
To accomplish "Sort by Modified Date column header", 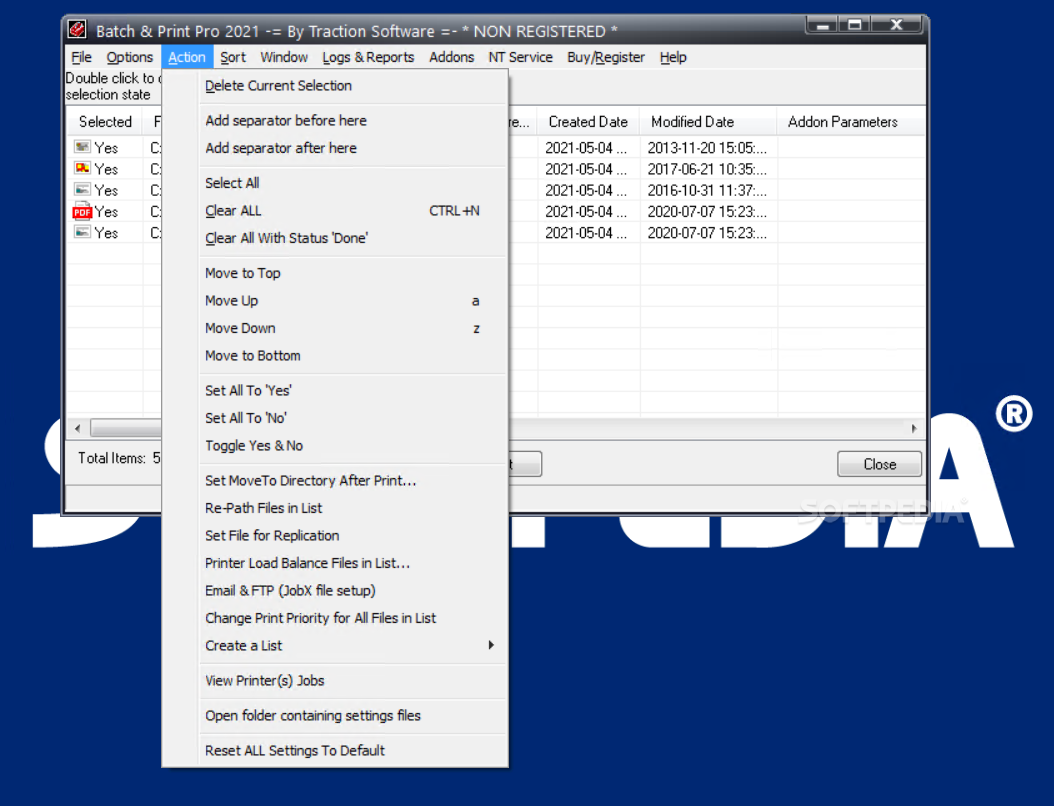I will pyautogui.click(x=708, y=122).
